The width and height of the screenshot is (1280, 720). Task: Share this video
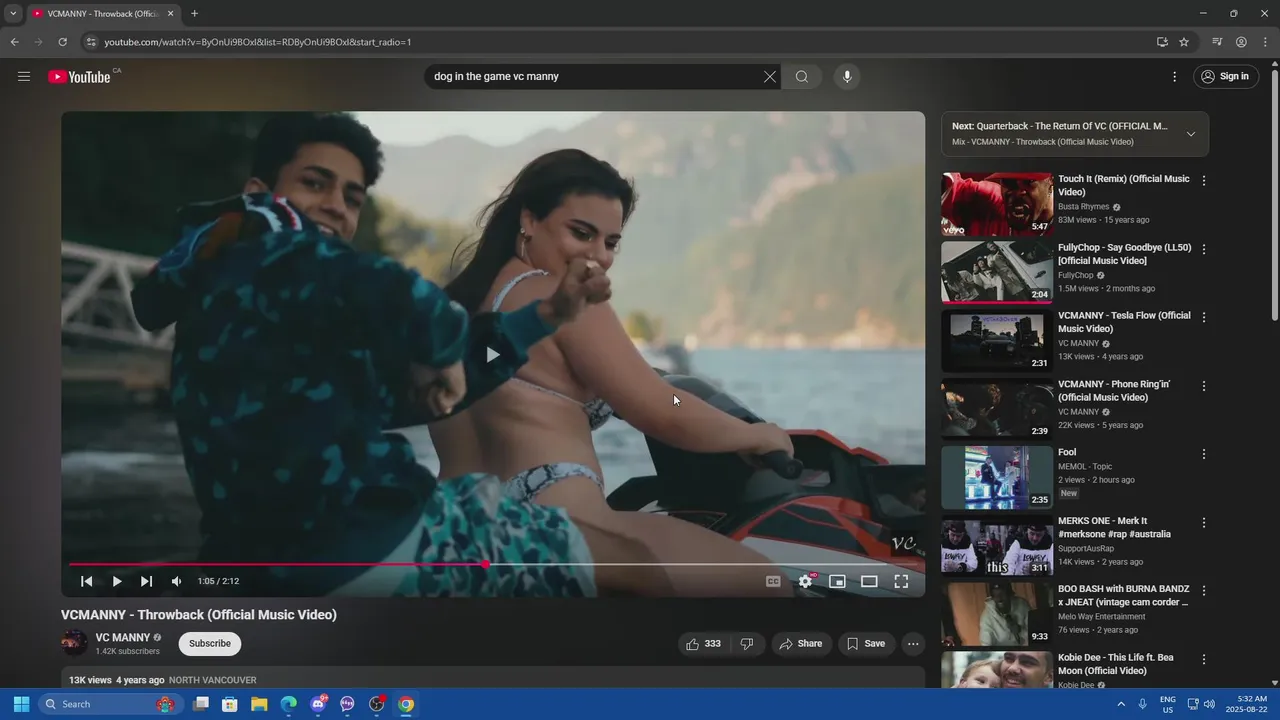801,644
